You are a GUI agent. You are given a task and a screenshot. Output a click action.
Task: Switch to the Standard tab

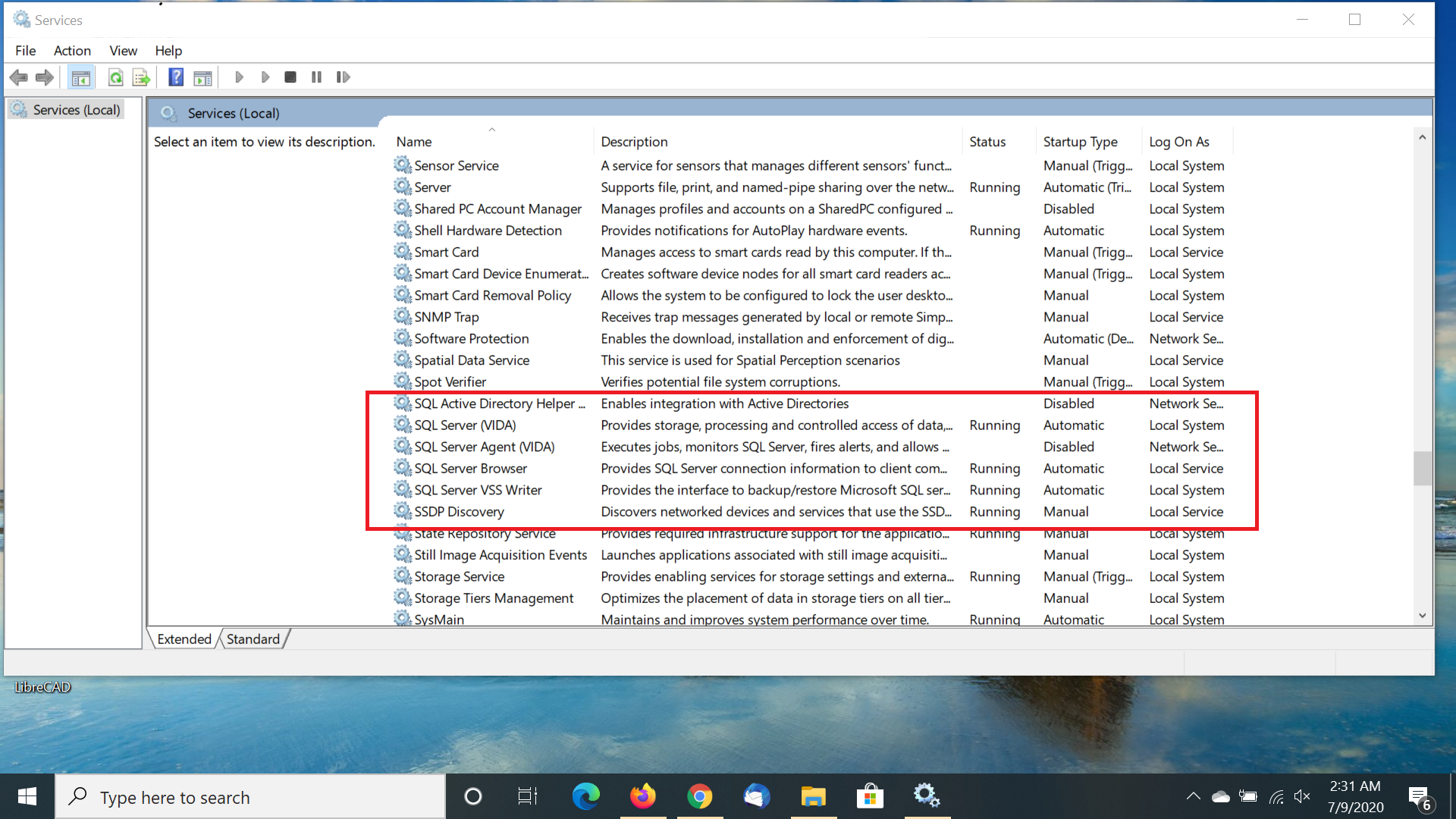pos(253,639)
